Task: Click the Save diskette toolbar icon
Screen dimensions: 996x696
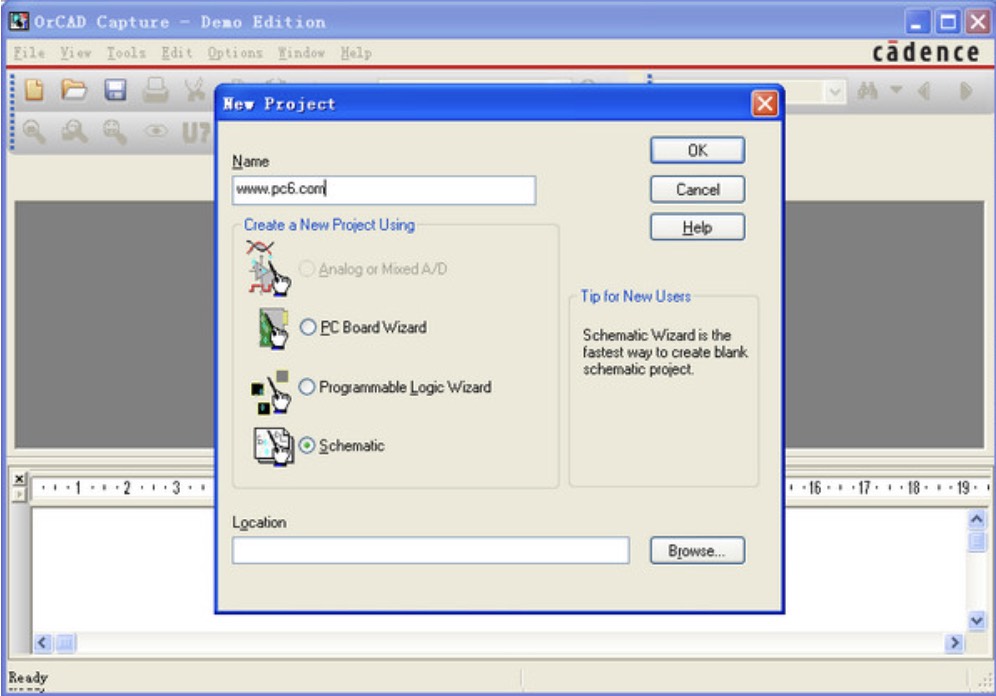Action: pyautogui.click(x=115, y=92)
